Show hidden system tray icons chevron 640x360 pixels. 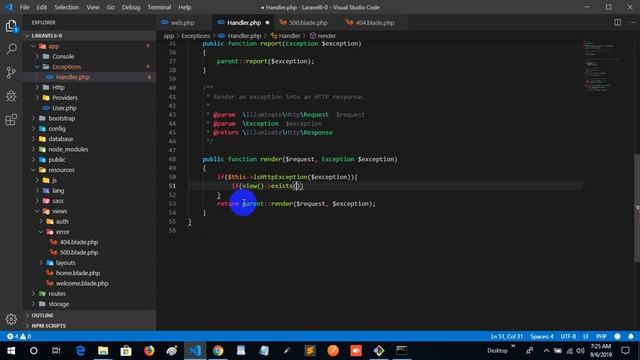pyautogui.click(x=546, y=351)
